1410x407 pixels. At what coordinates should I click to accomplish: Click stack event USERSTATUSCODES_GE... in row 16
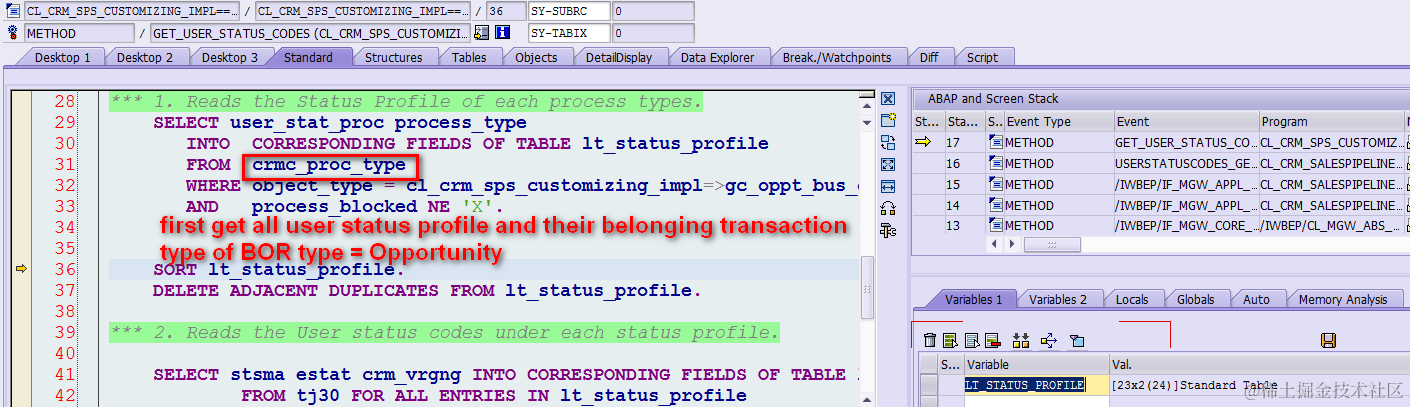[x=1185, y=164]
